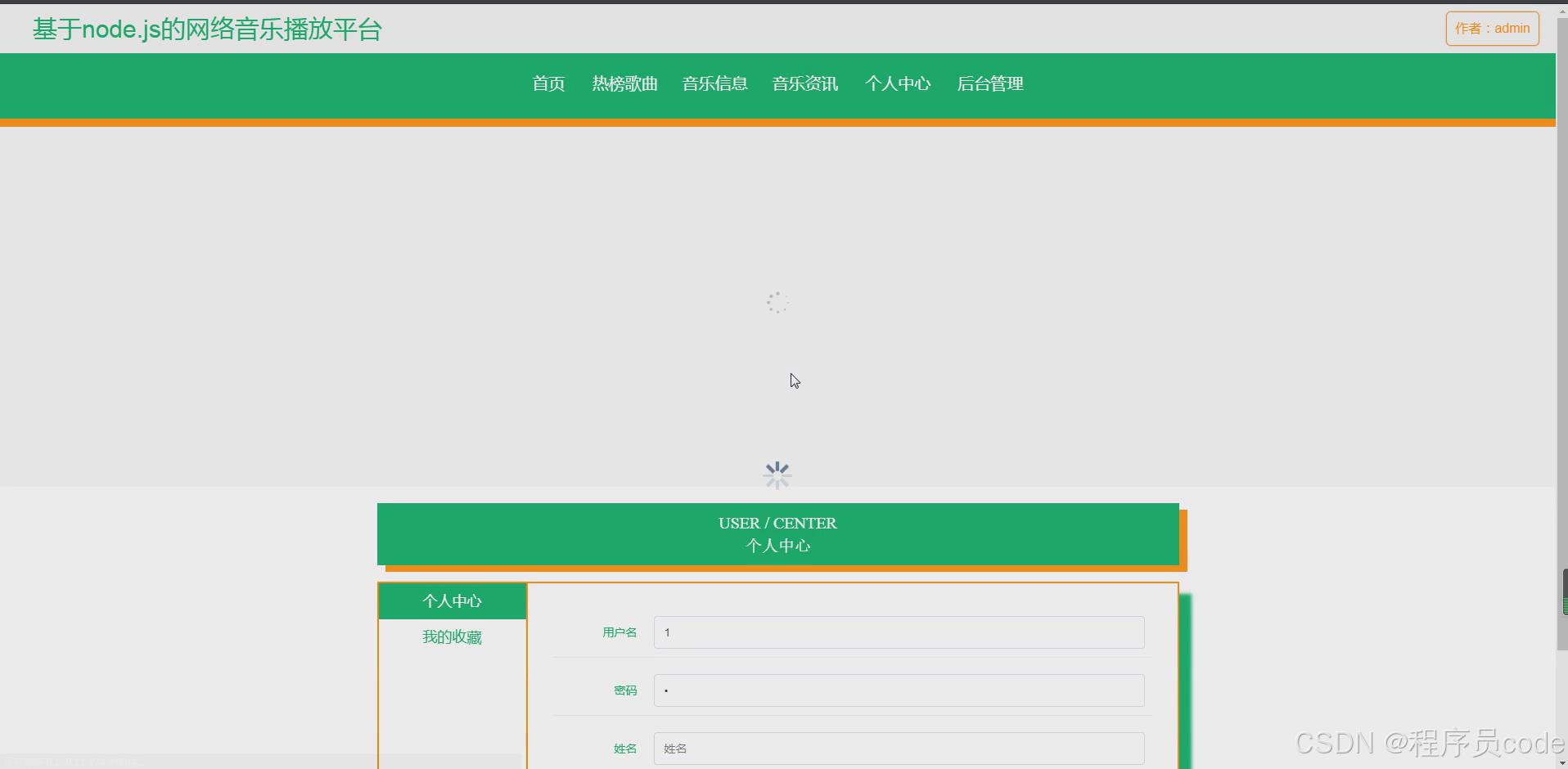Click the 密码 field label
1568x769 pixels.
pos(624,690)
